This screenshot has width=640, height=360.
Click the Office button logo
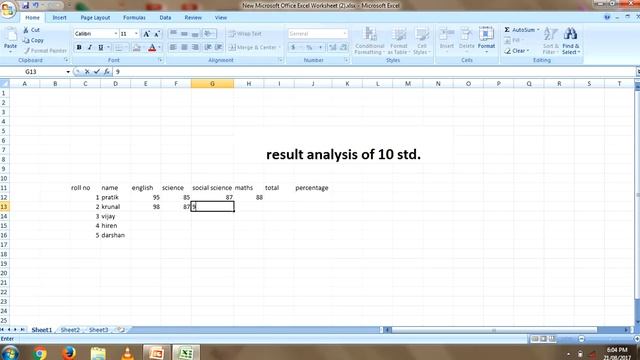(x=8, y=10)
